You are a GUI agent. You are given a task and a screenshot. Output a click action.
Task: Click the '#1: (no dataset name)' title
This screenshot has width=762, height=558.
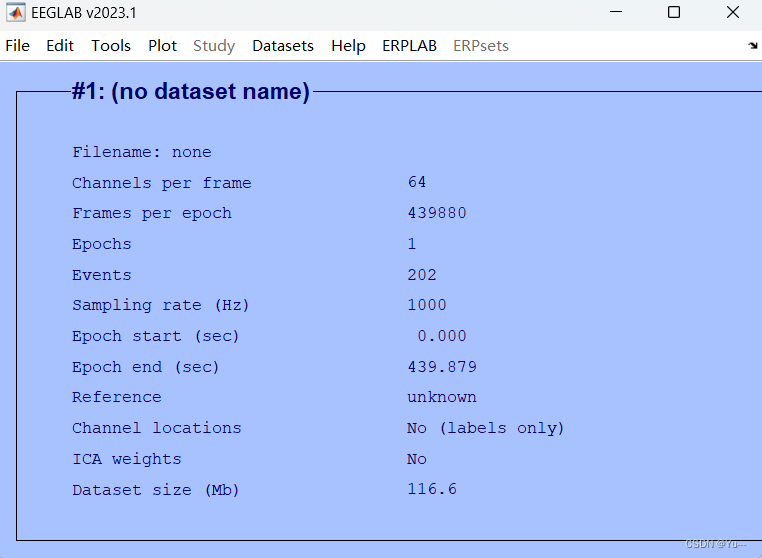pos(190,91)
